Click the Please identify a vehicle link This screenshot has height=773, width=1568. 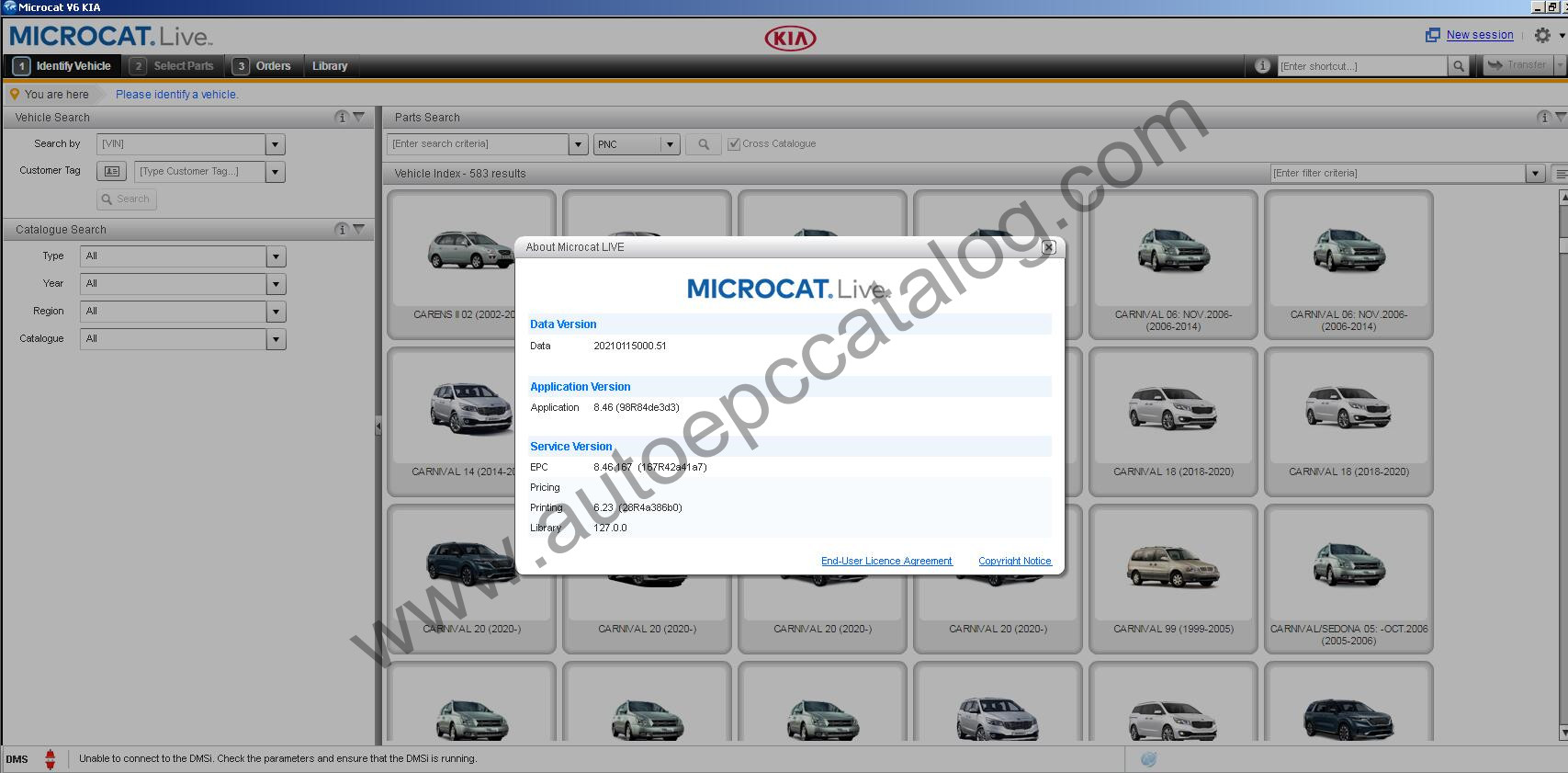176,95
